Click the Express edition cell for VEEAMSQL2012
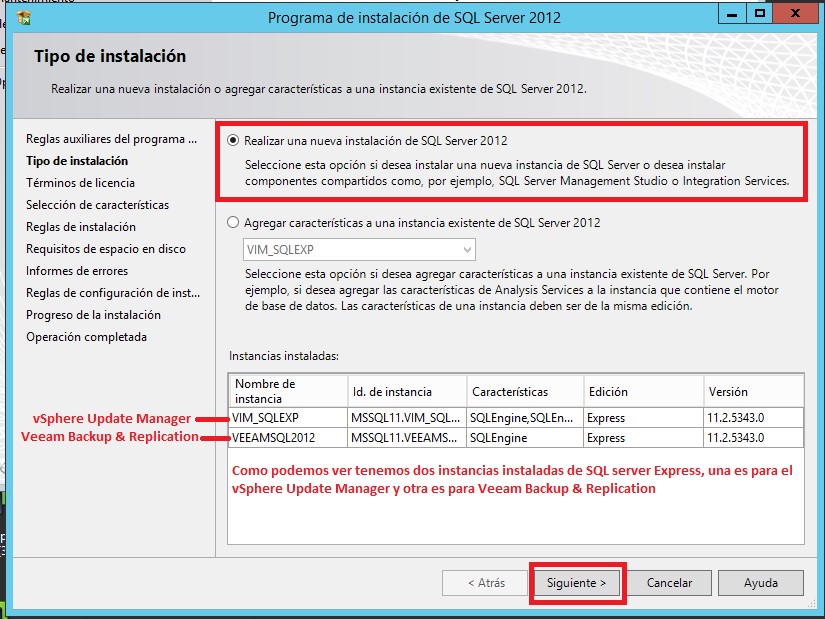 click(643, 437)
